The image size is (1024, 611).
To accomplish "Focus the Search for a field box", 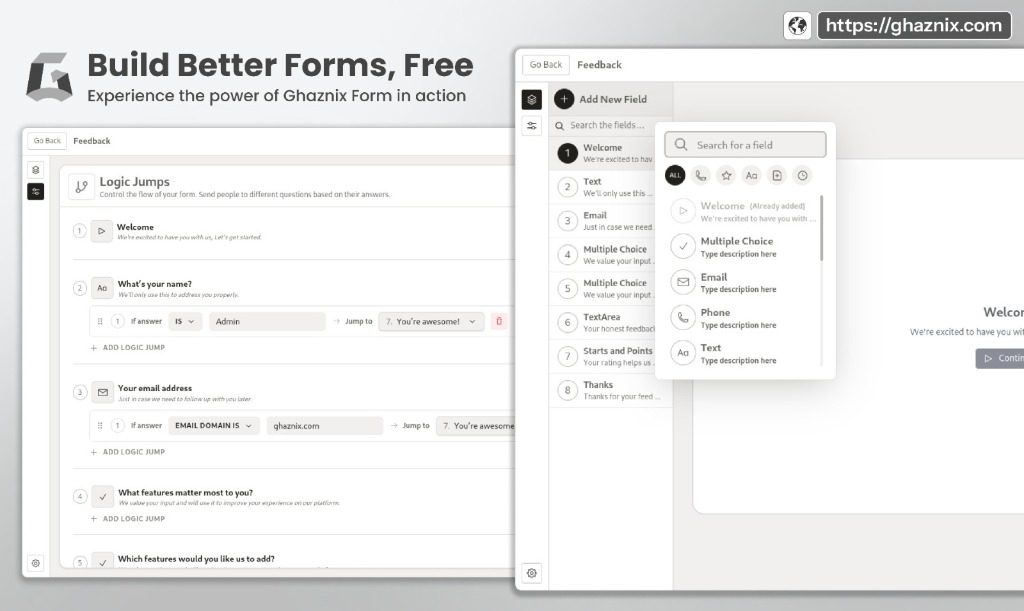I will pos(745,145).
